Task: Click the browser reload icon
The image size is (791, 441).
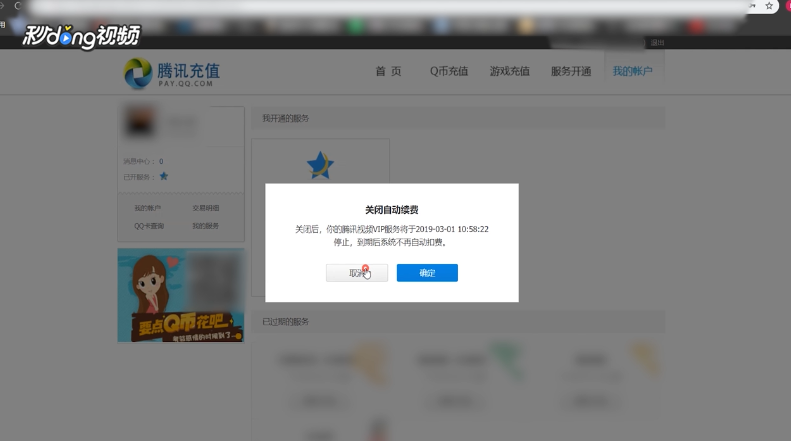Action: coord(18,6)
